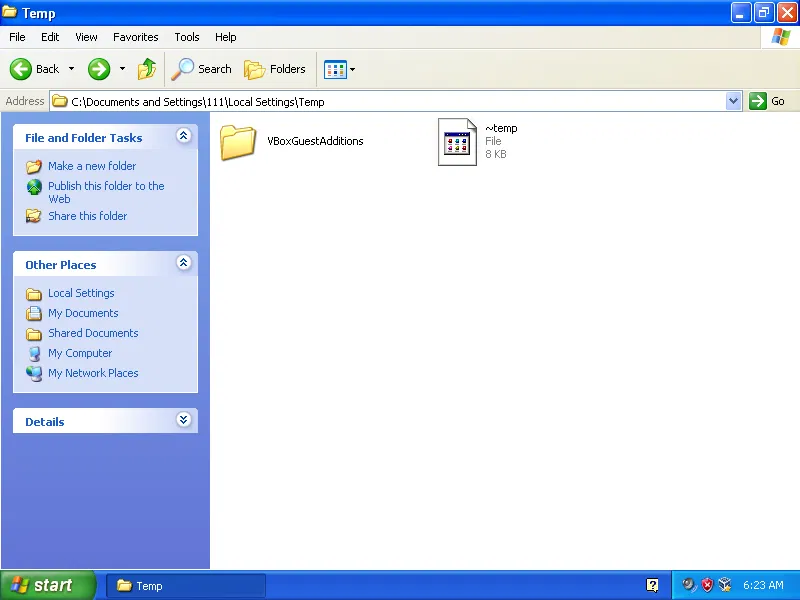This screenshot has height=600, width=800.
Task: Expand the address bar dropdown list
Action: coord(733,101)
